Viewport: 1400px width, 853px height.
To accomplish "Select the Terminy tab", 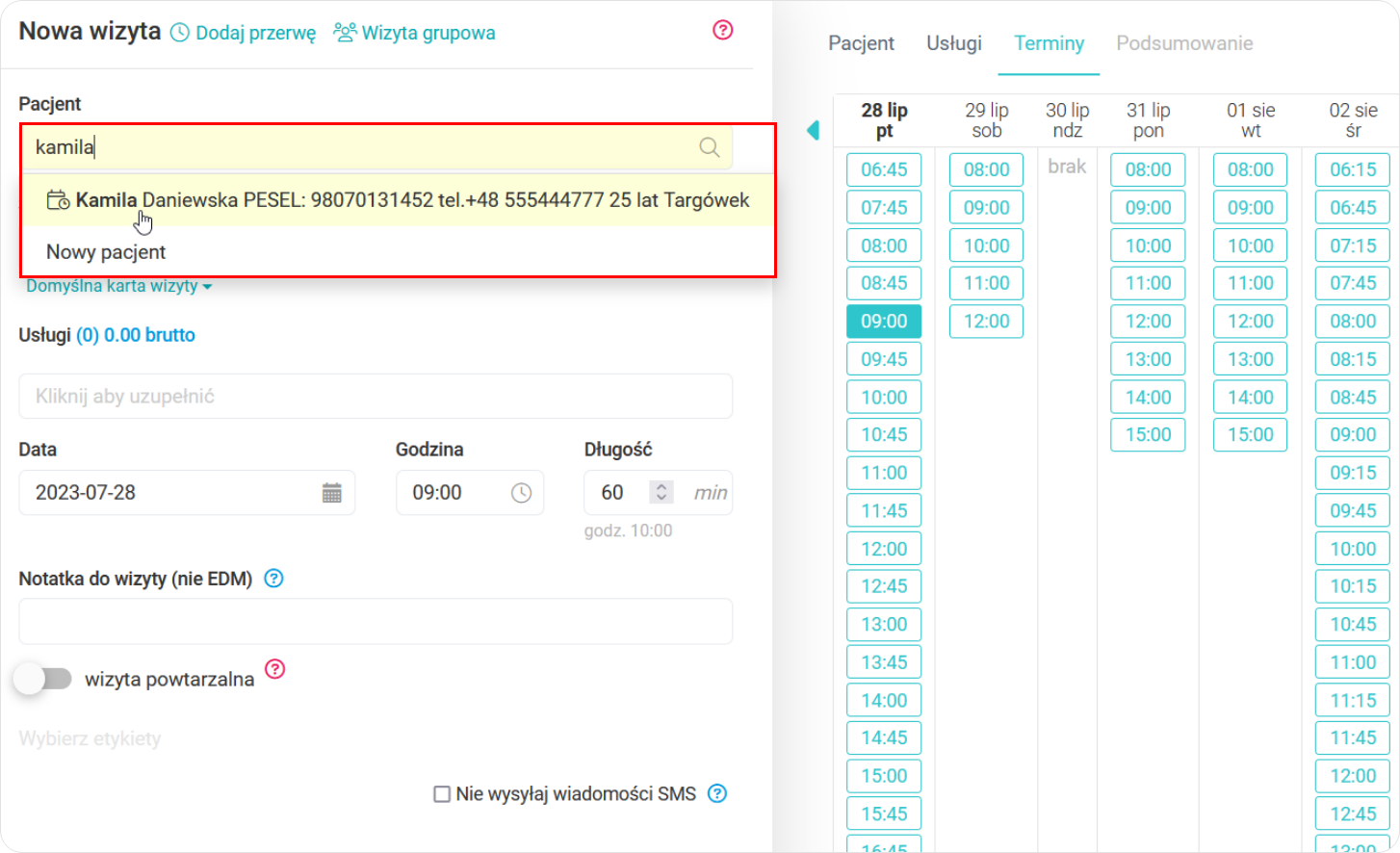I will coord(1049,43).
